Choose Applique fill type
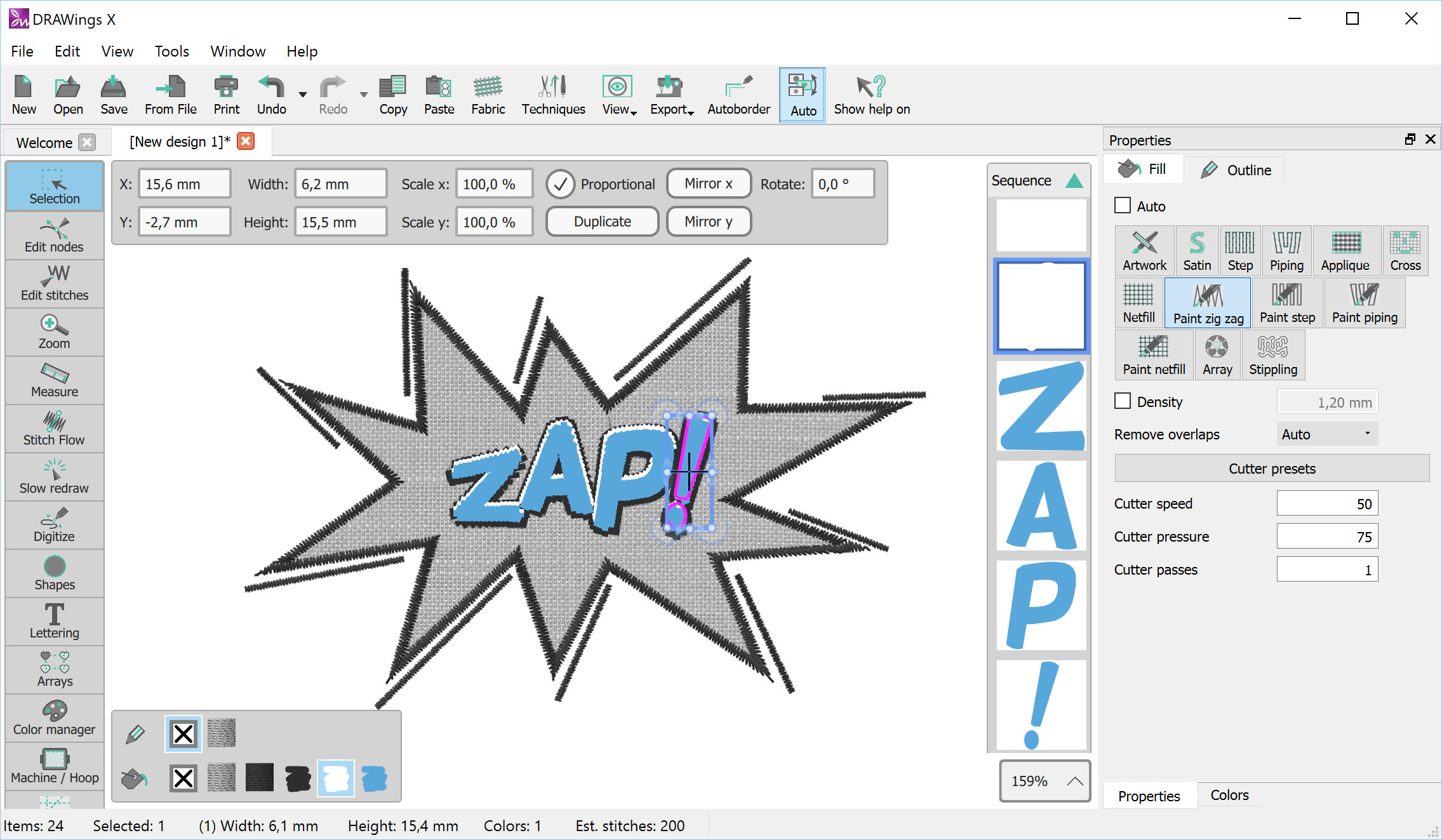 click(x=1345, y=251)
